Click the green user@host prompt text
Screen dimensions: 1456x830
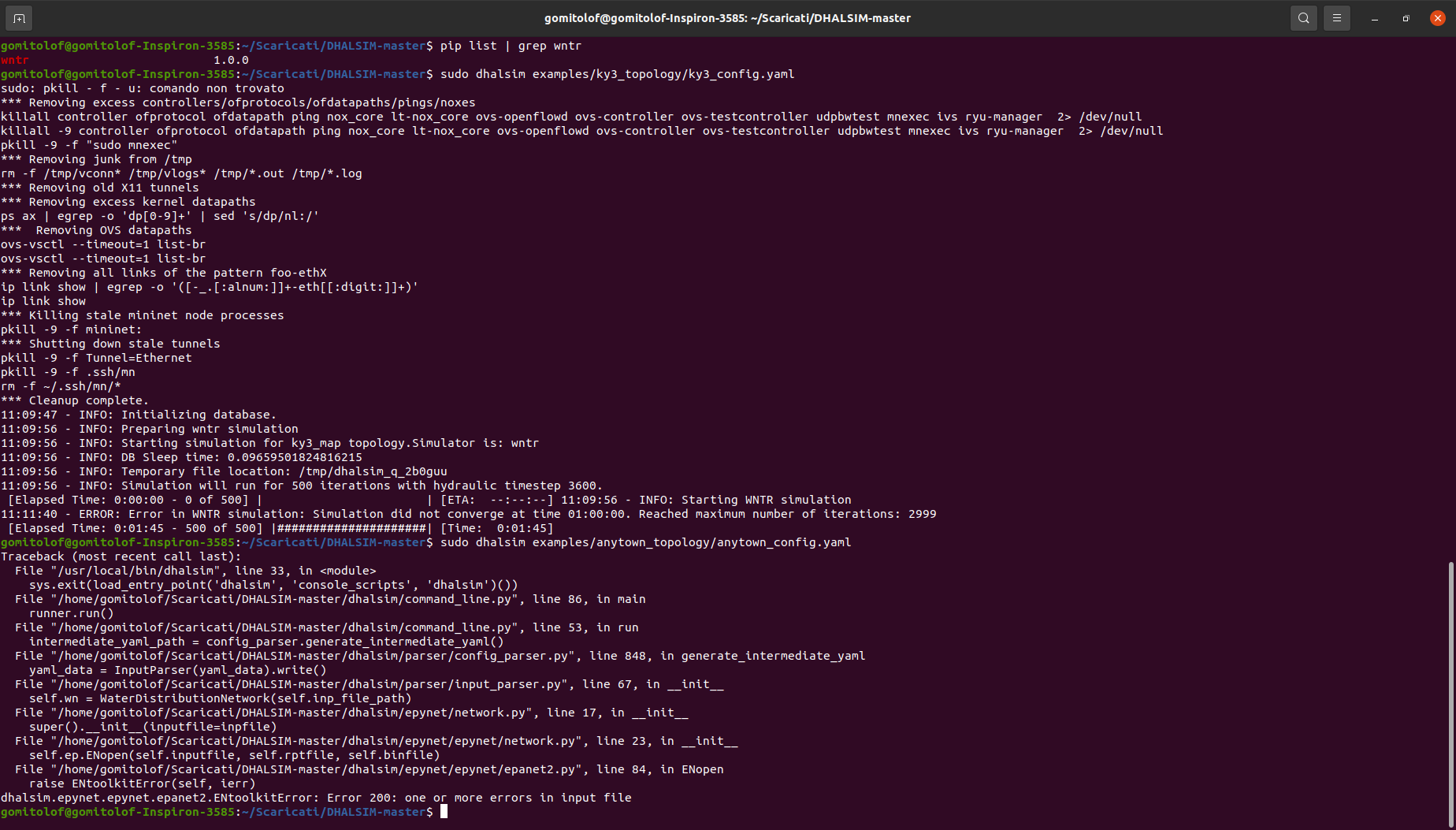click(102, 811)
